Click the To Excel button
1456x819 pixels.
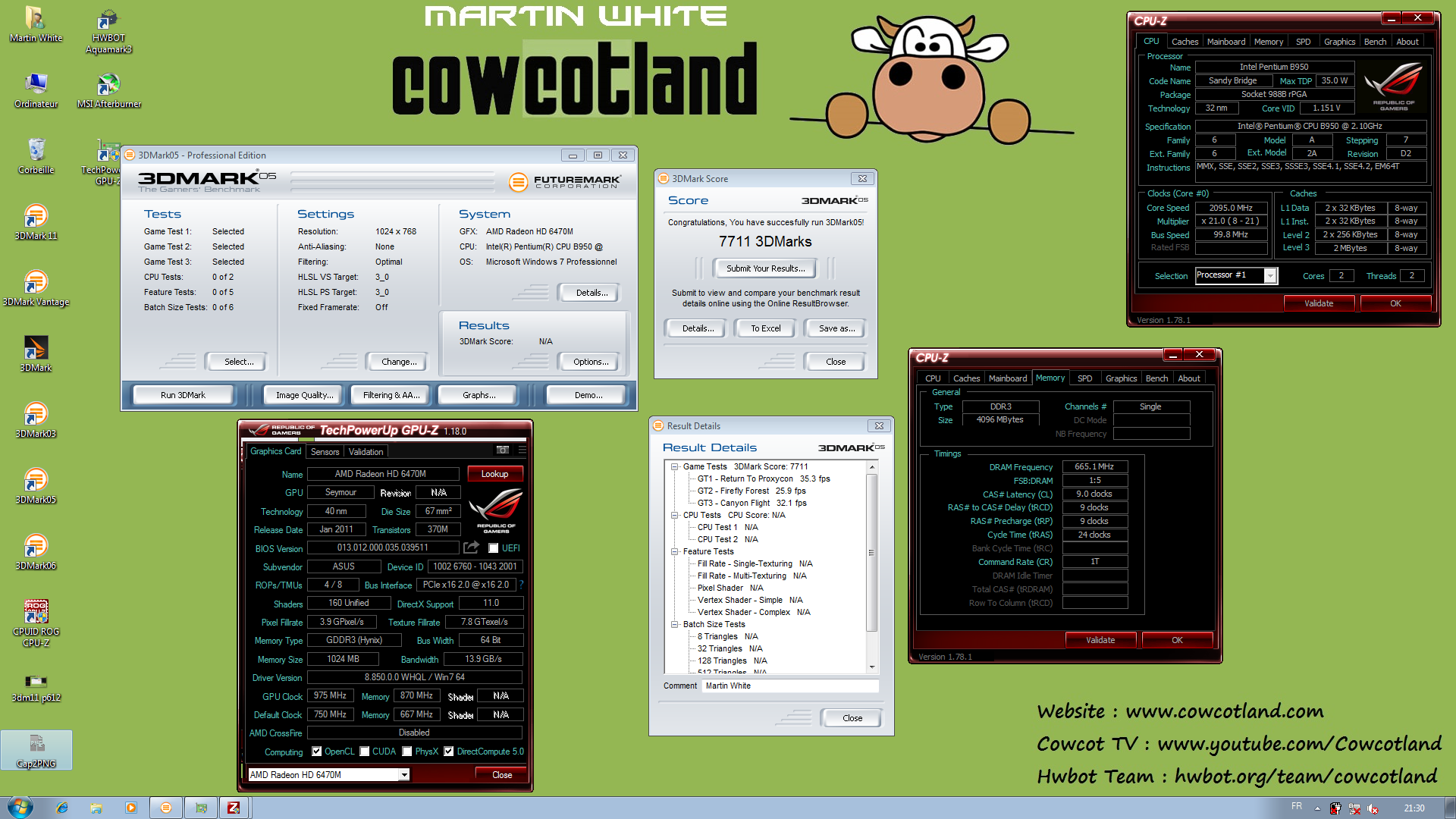point(765,328)
